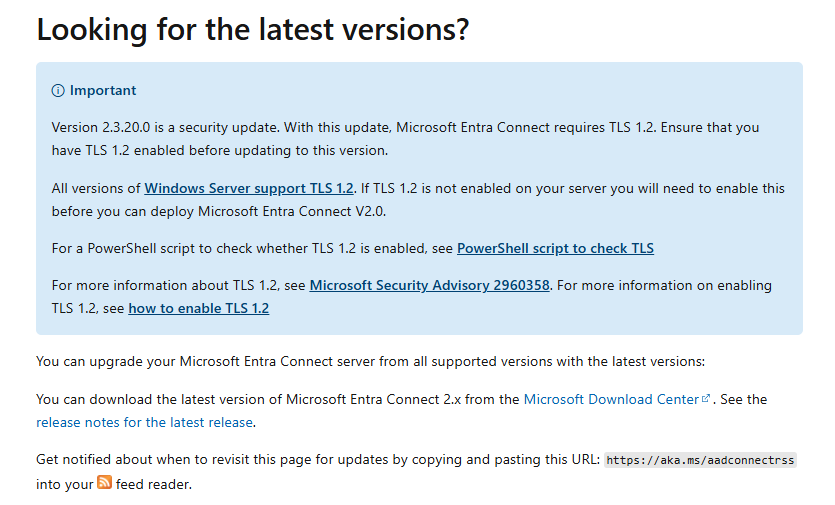
Task: Click the 'For more information about TLS 1.2' text
Action: (178, 286)
